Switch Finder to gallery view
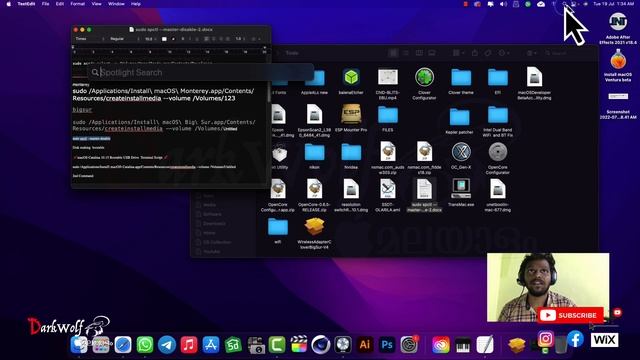This screenshot has height=360, width=640. 431,53
